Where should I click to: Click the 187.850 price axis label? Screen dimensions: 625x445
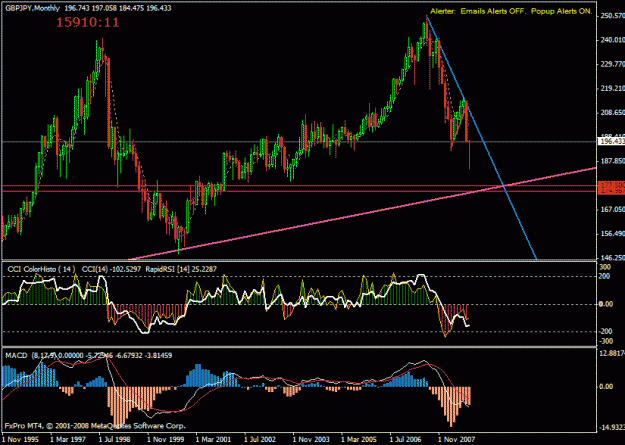pyautogui.click(x=611, y=161)
